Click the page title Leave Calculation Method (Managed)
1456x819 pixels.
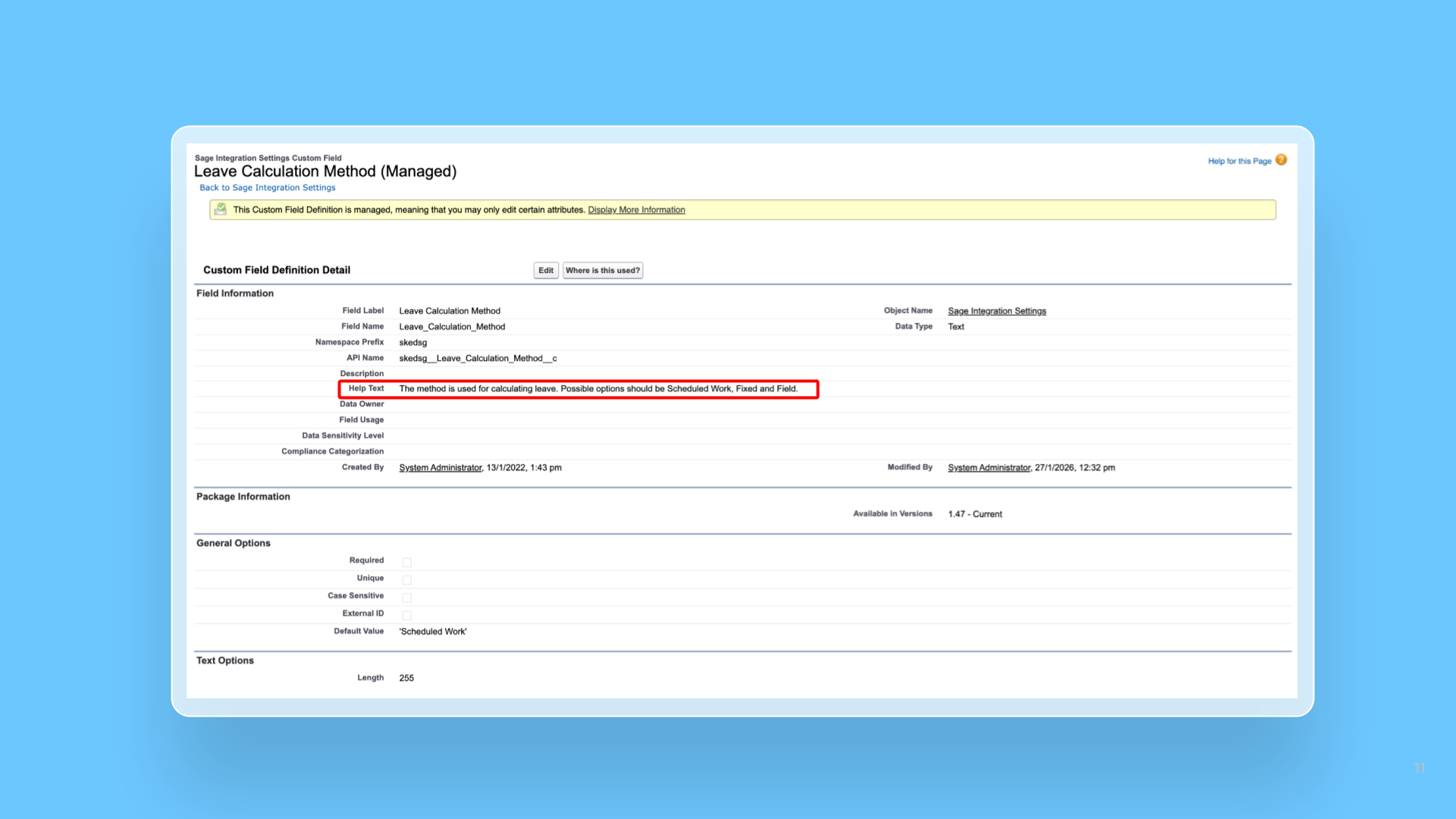point(325,171)
